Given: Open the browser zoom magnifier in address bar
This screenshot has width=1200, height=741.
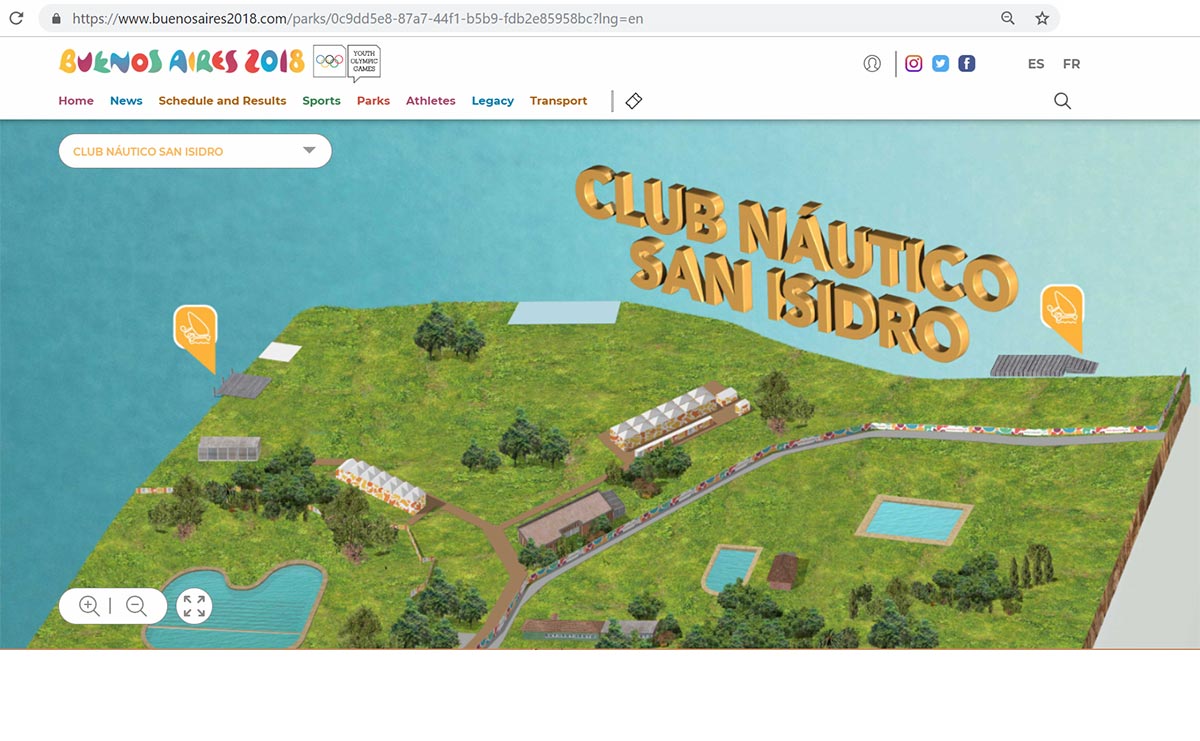Looking at the screenshot, I should 1008,18.
